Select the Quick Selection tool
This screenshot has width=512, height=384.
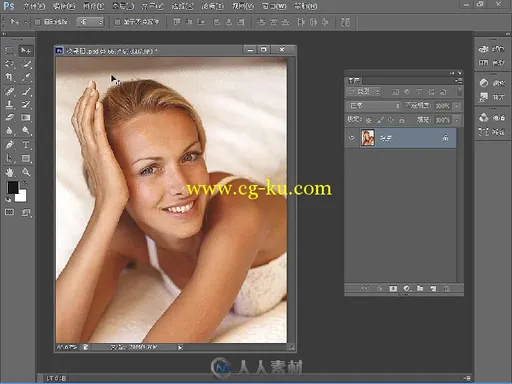pos(26,64)
